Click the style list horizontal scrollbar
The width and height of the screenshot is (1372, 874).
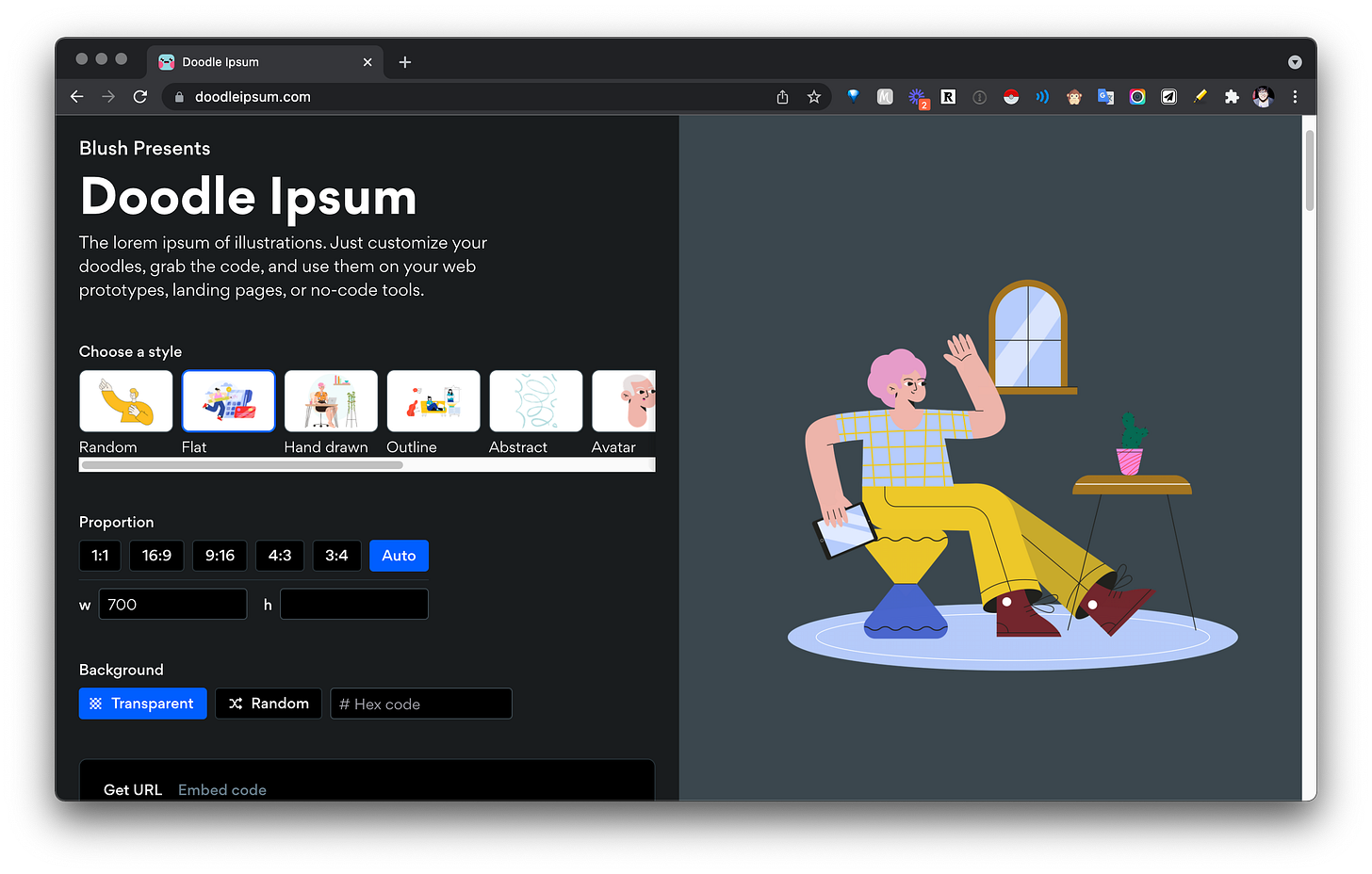(x=242, y=464)
